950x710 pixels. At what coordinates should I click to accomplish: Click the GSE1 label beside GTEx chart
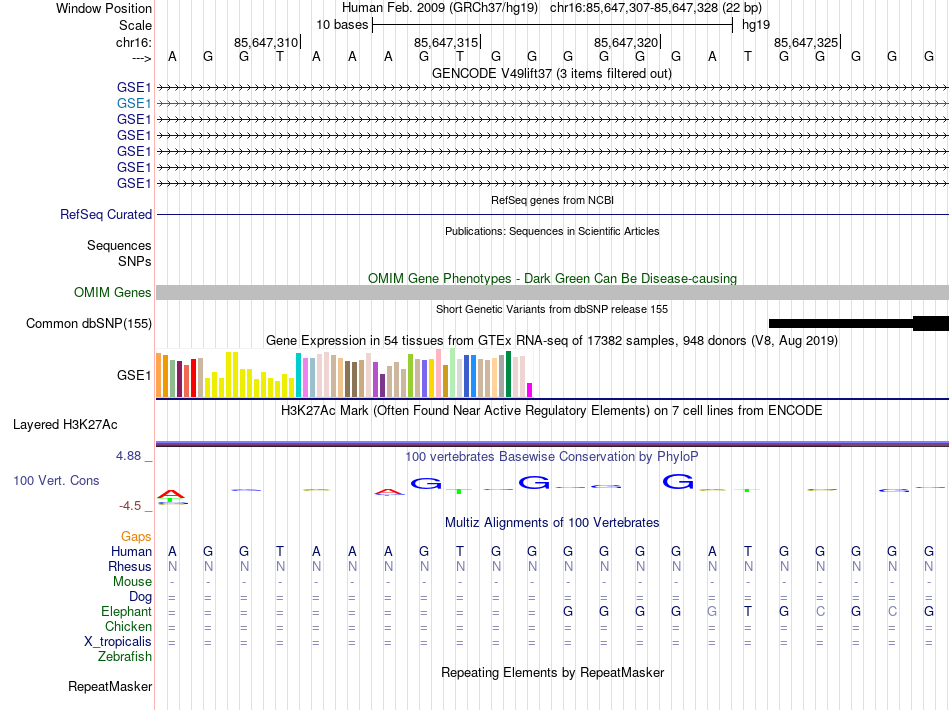134,377
